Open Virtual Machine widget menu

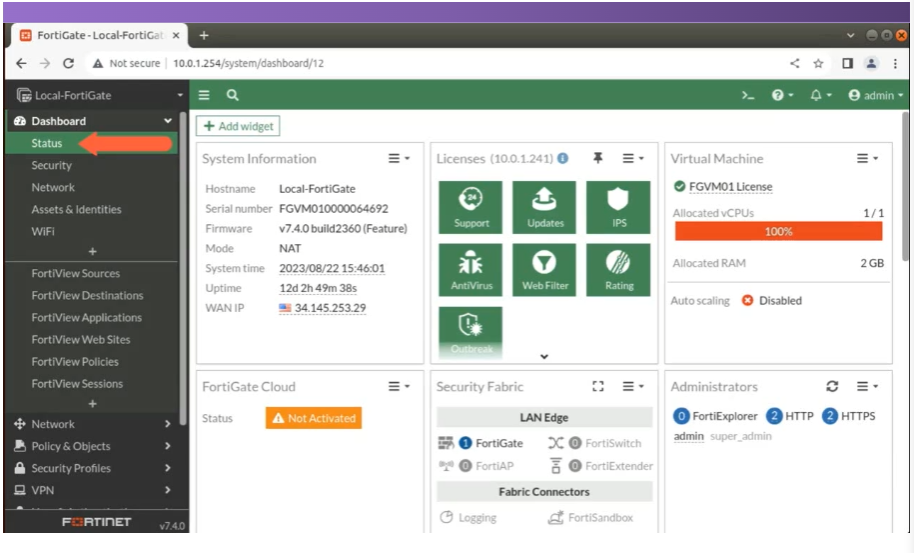click(867, 158)
